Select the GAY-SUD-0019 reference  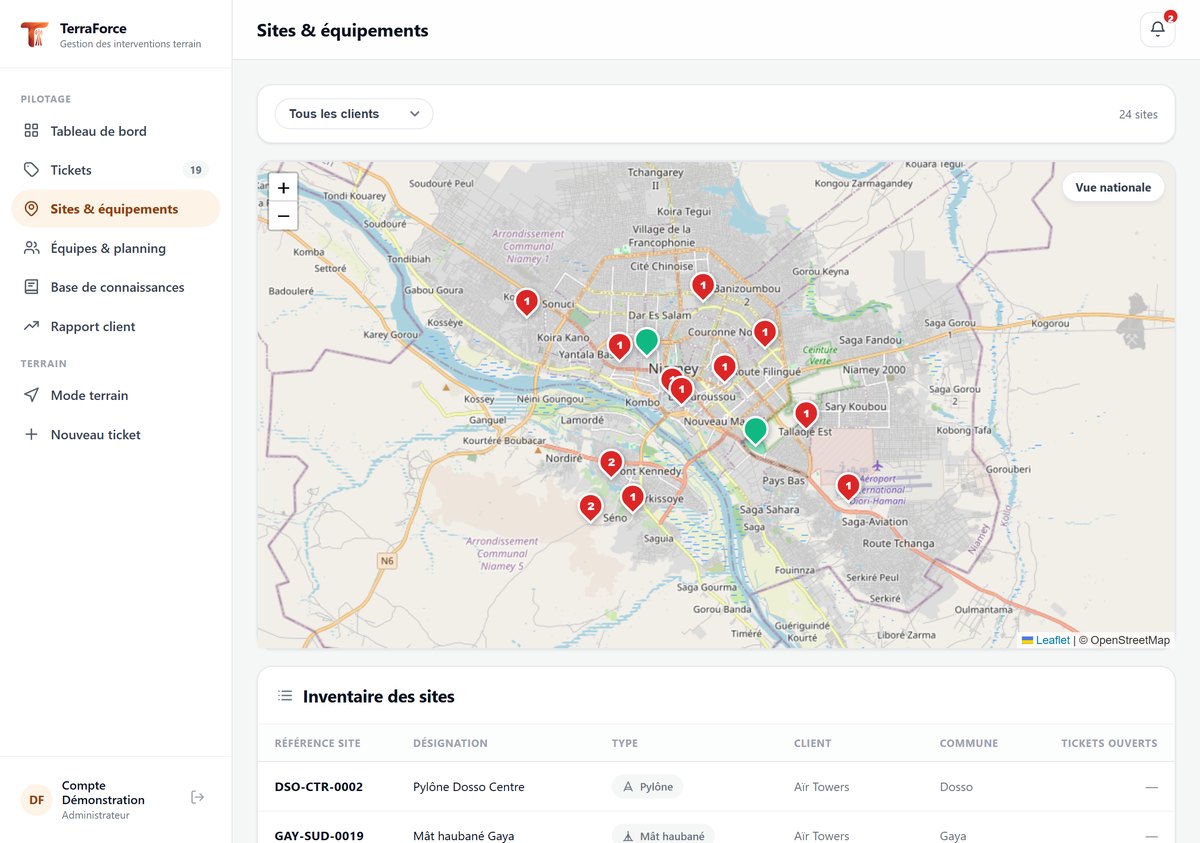[319, 836]
